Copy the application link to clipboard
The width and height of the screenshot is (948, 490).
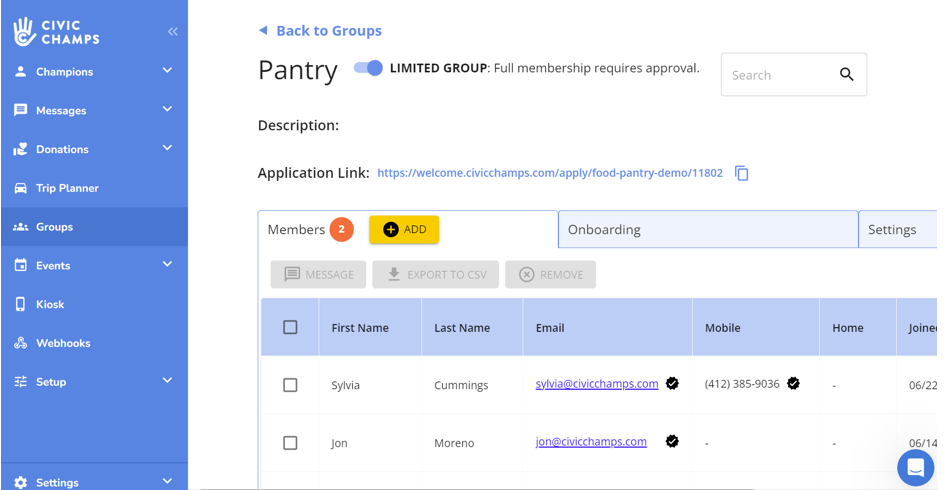tap(741, 173)
